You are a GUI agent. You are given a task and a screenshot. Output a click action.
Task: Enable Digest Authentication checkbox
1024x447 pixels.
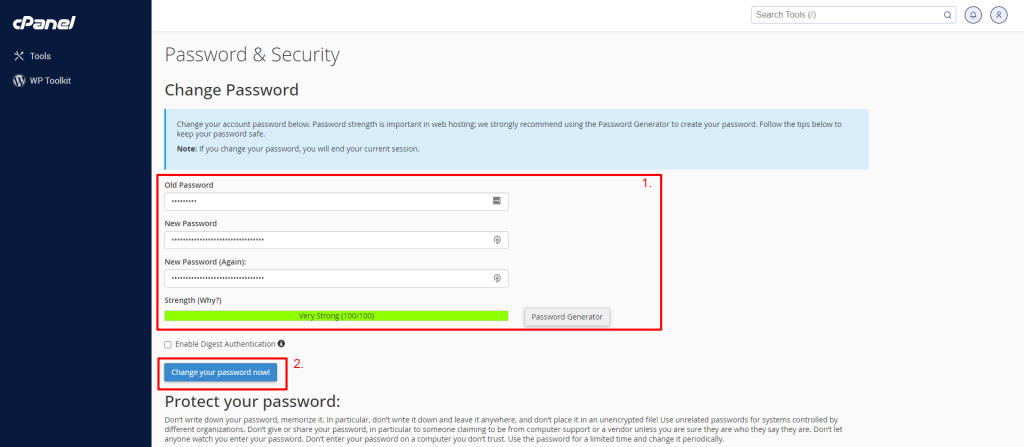[x=168, y=344]
